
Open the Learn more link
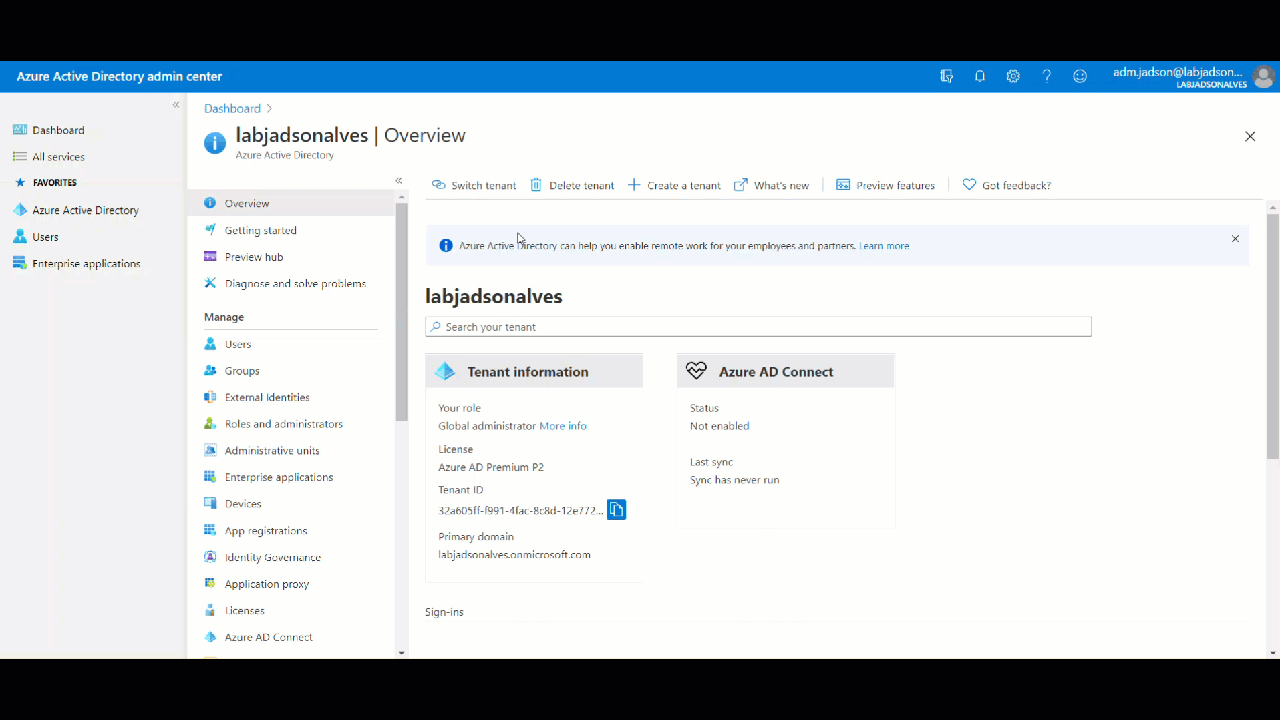point(884,246)
